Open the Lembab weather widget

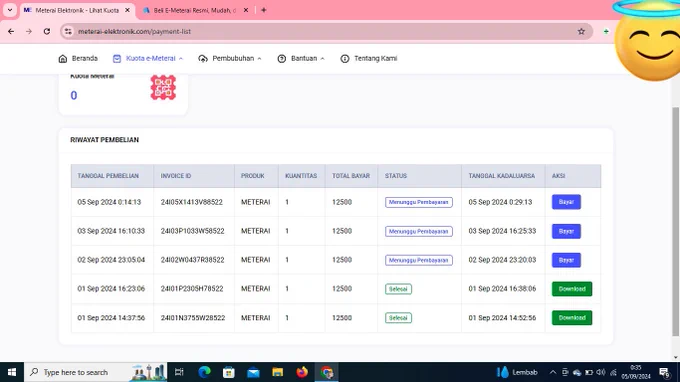click(517, 372)
